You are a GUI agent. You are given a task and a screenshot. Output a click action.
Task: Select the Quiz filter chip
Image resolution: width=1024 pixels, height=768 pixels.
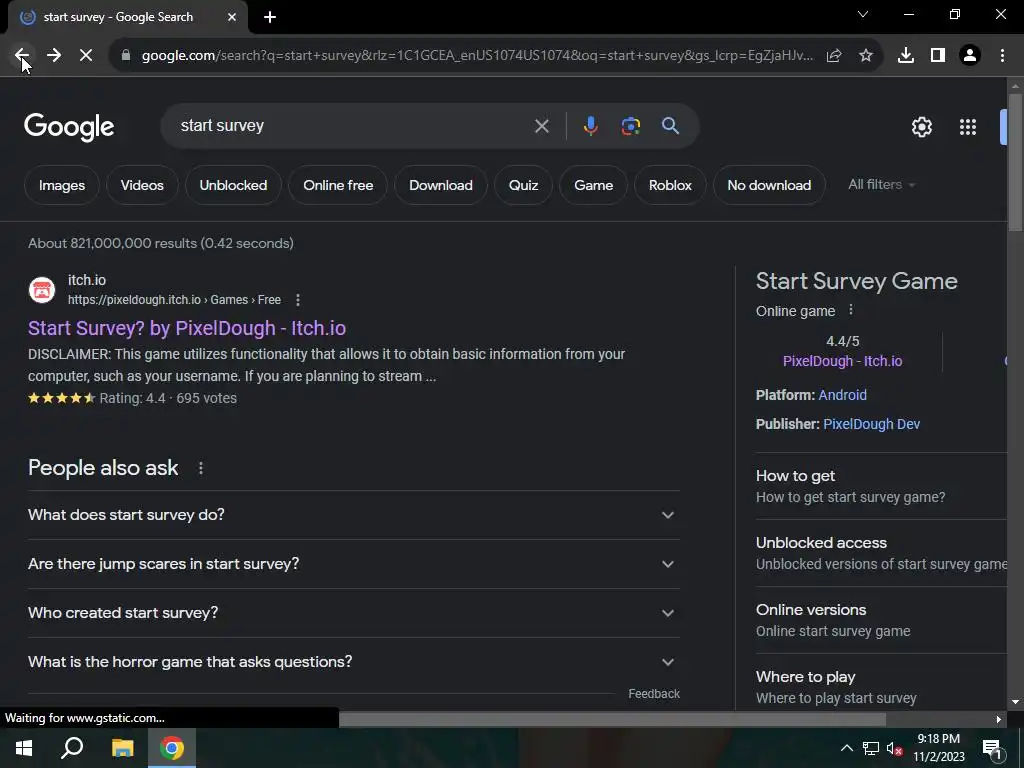(523, 185)
